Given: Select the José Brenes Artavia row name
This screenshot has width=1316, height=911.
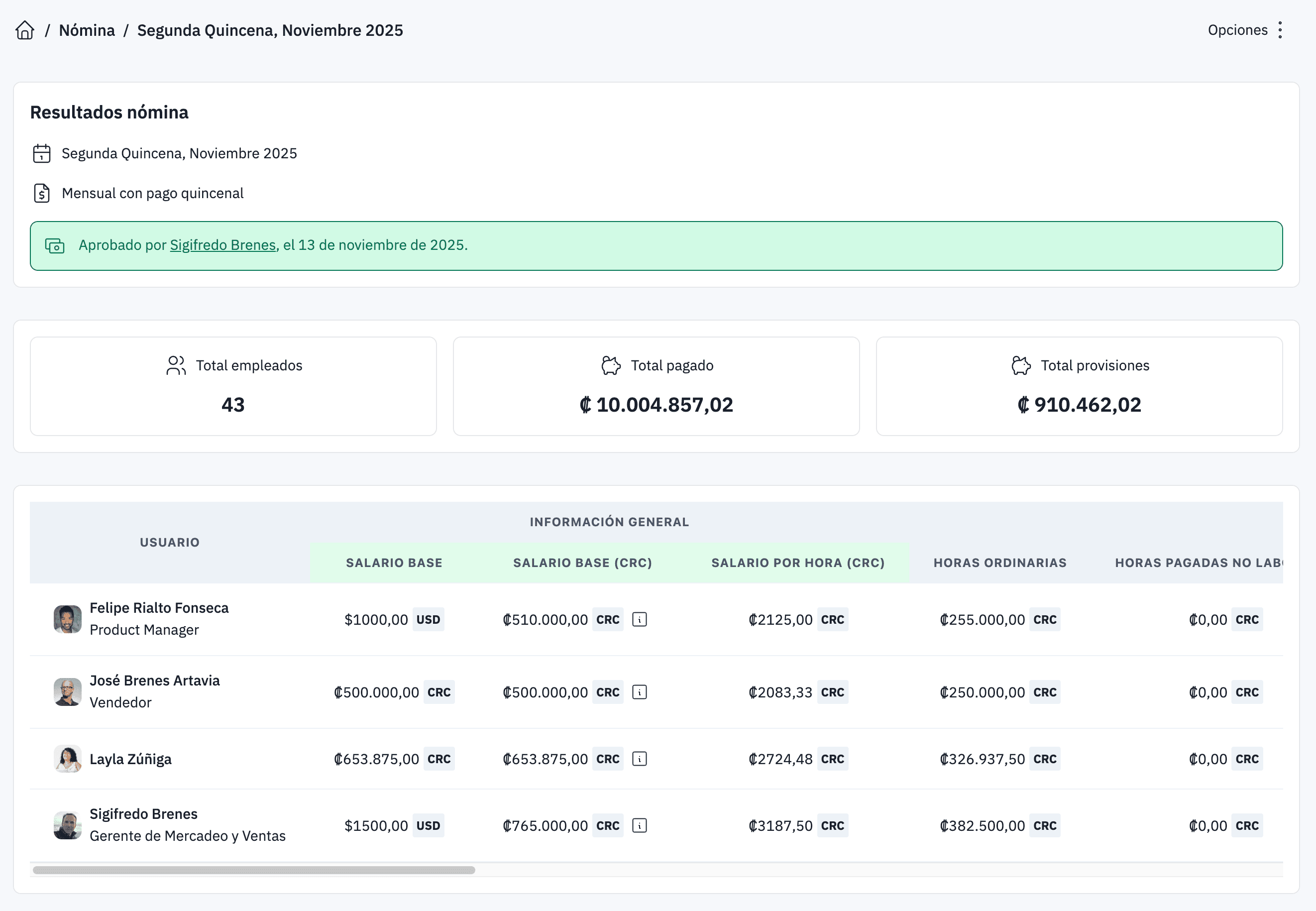Looking at the screenshot, I should click(155, 681).
